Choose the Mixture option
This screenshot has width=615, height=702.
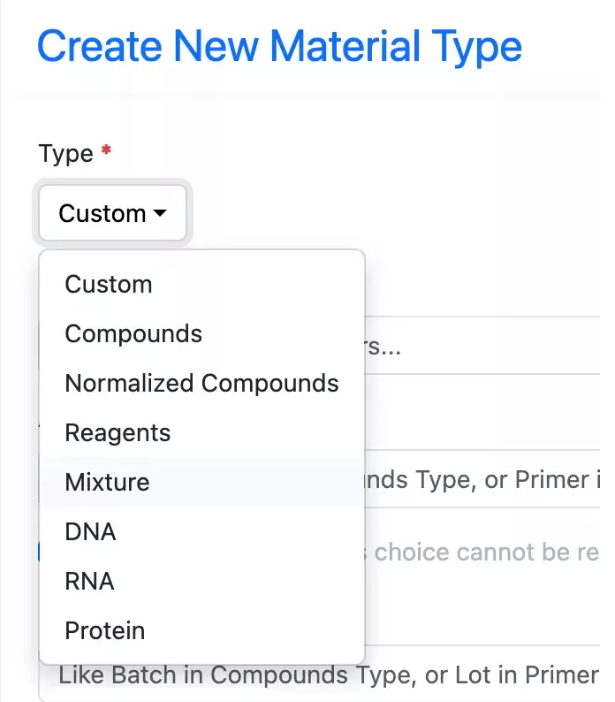107,482
